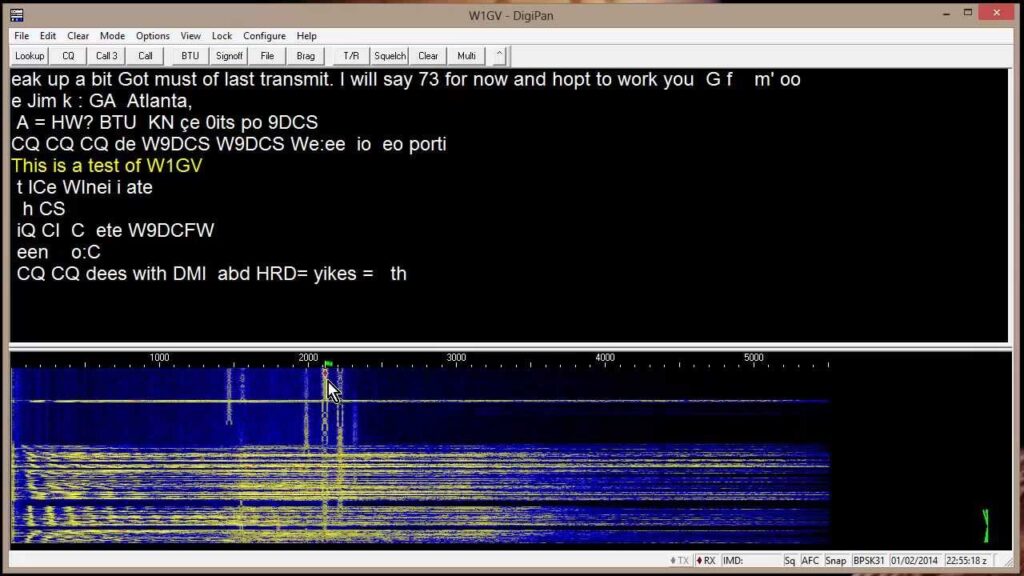Maximize the DigiPan window

(968, 13)
